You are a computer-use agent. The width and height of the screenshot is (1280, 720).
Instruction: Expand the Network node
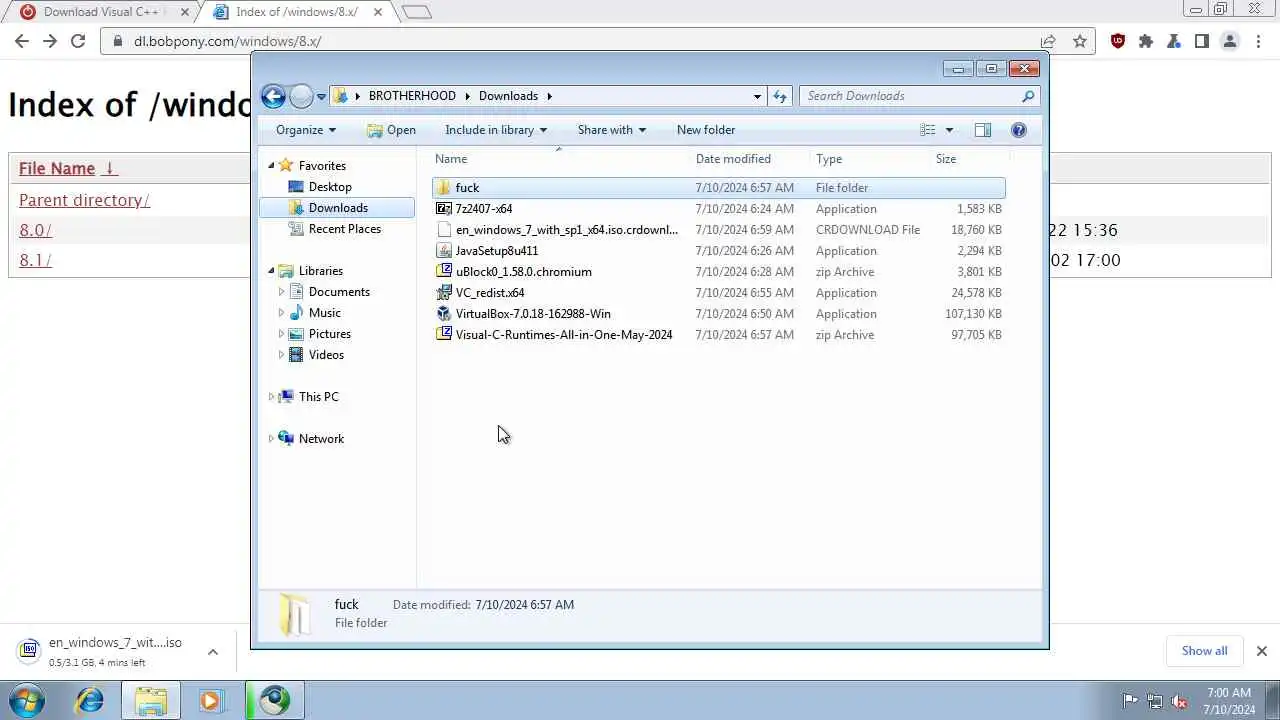click(x=271, y=439)
